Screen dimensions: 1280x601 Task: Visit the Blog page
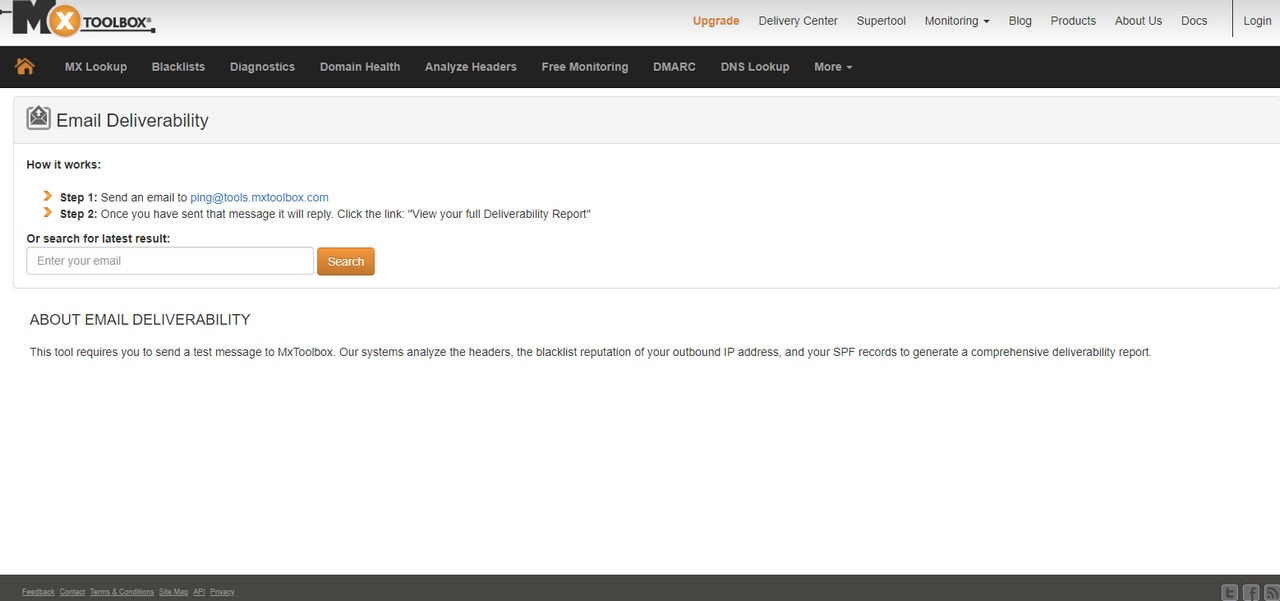click(x=1020, y=21)
